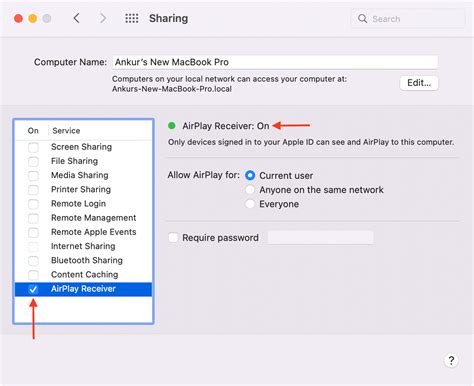Click the magnifying glass search icon
474x386 pixels.
362,19
